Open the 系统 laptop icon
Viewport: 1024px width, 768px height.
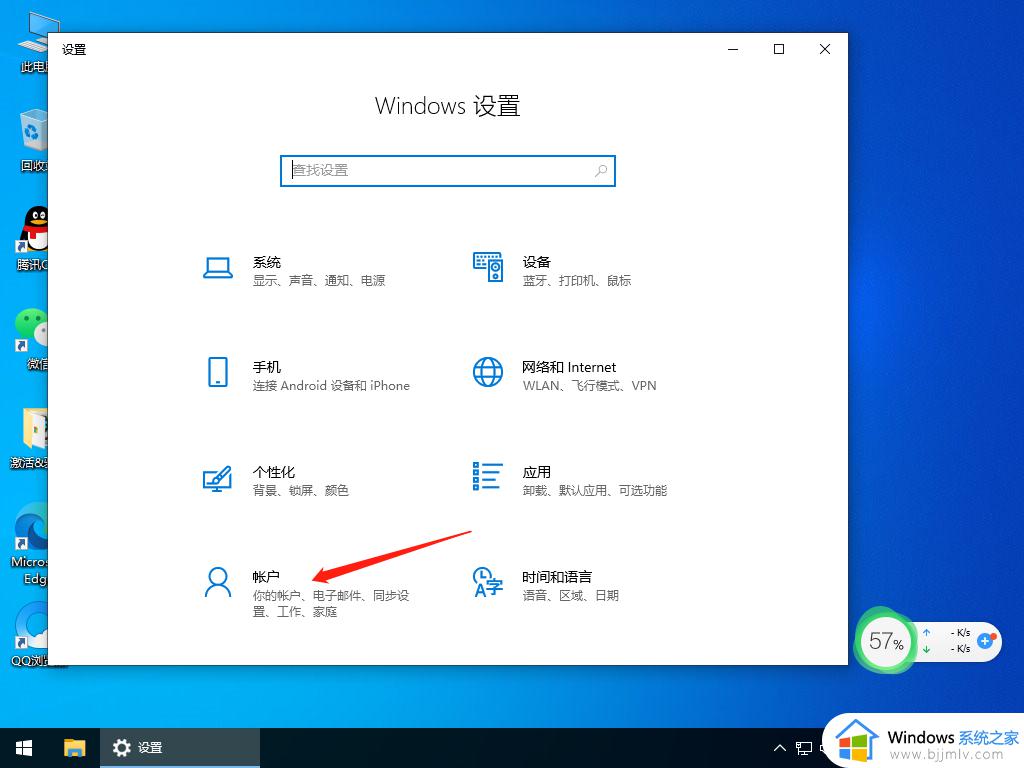217,268
